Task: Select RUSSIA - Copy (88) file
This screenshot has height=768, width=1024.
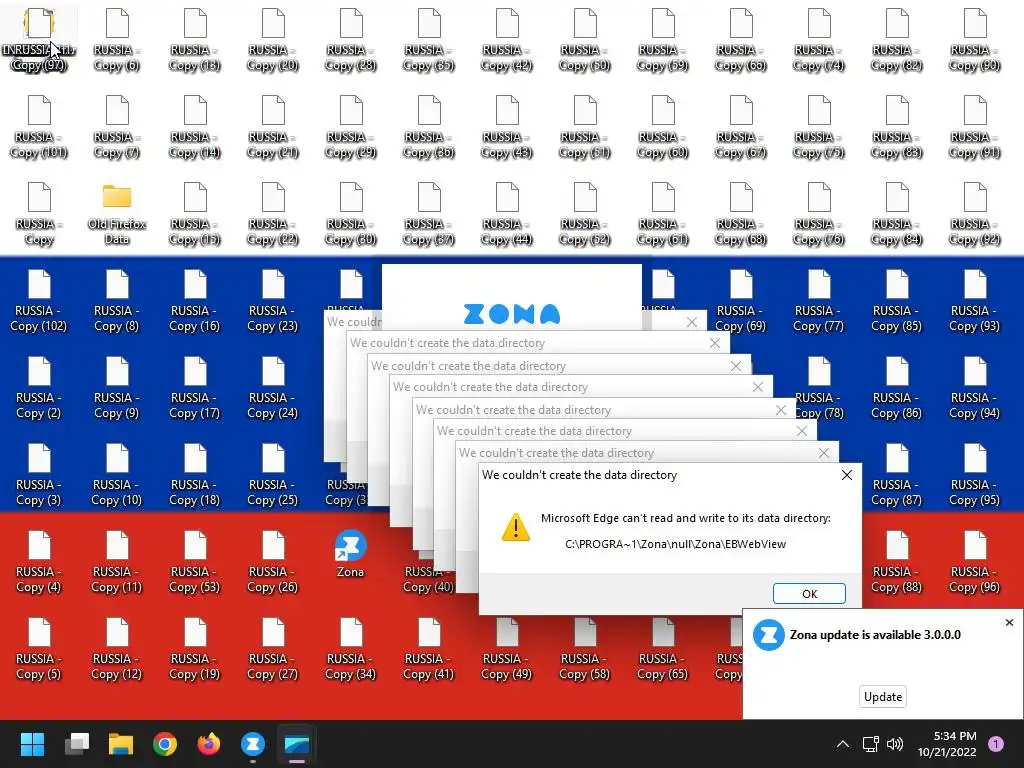Action: pyautogui.click(x=897, y=562)
